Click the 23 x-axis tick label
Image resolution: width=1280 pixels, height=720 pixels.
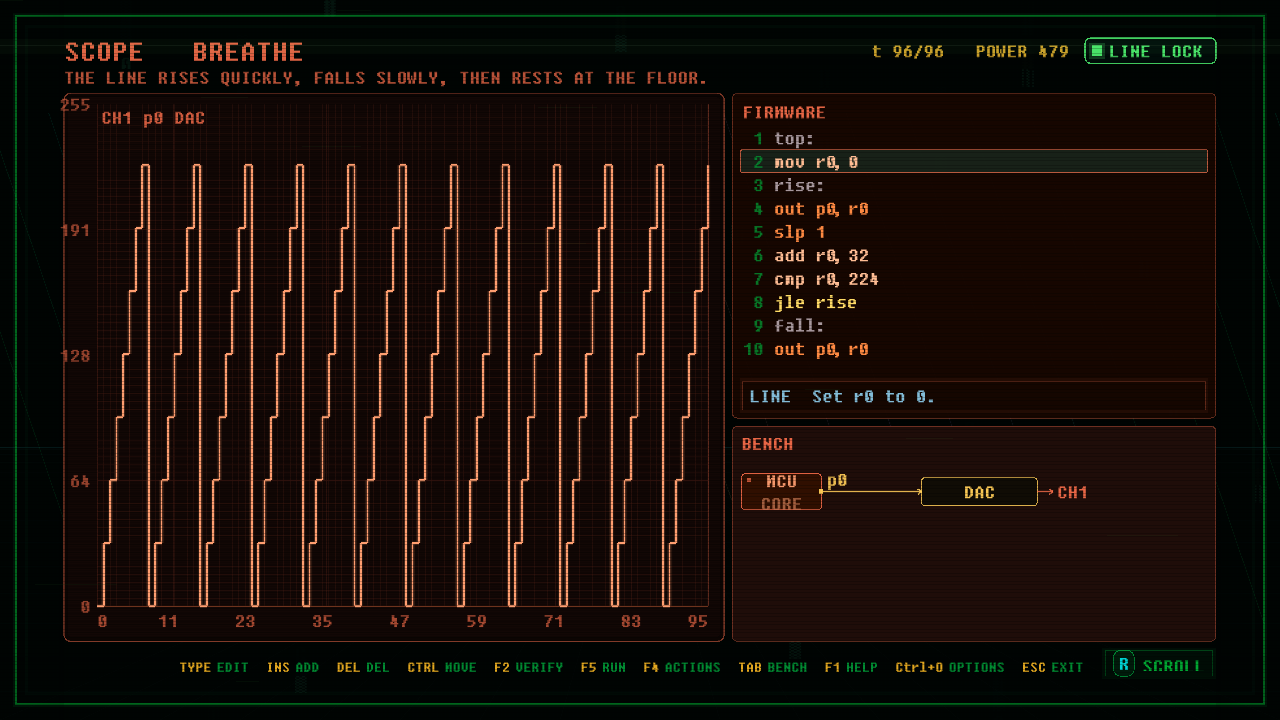[x=245, y=622]
